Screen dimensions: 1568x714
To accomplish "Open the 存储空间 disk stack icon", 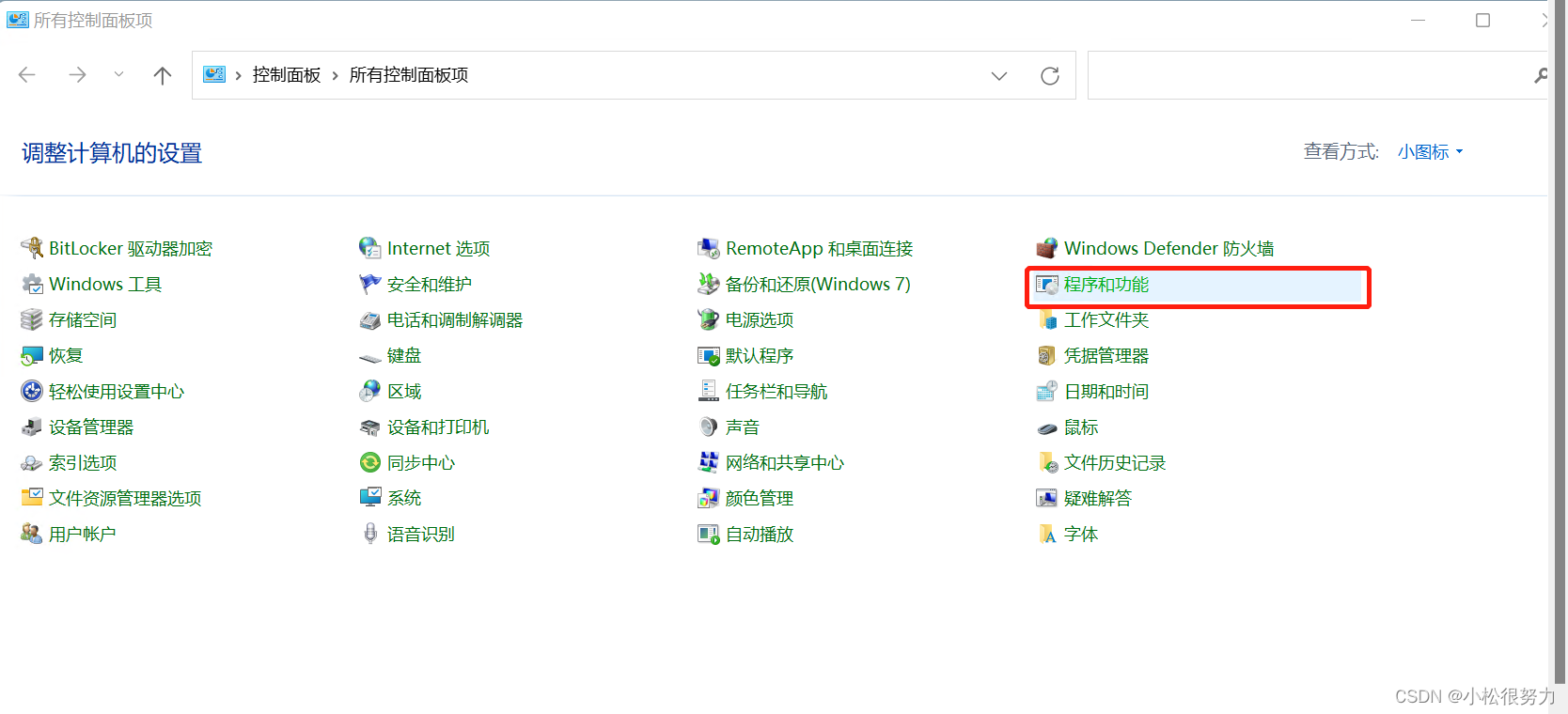I will pos(32,319).
